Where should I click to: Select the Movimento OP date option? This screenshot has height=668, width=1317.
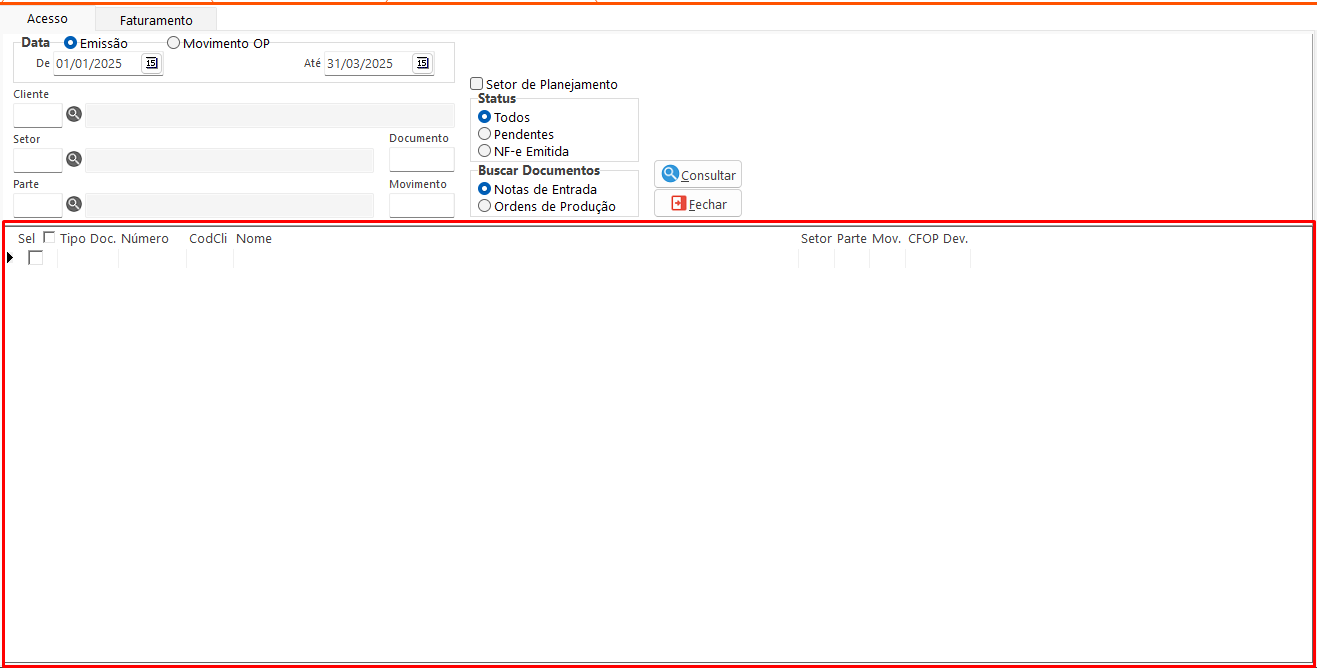(x=174, y=43)
